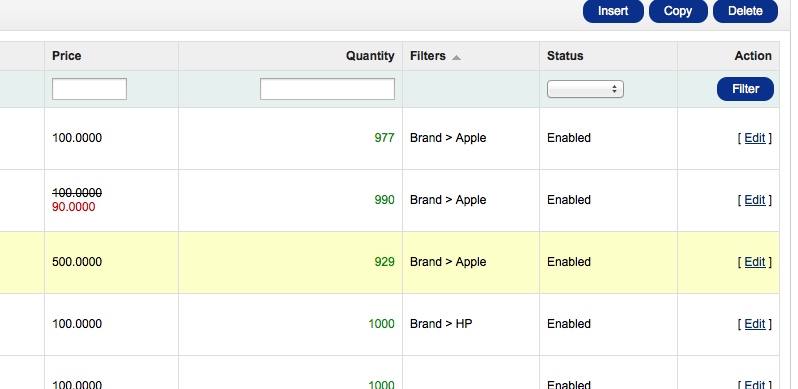Sort by the Status column header
Screen dimensions: 798x389
(565, 56)
